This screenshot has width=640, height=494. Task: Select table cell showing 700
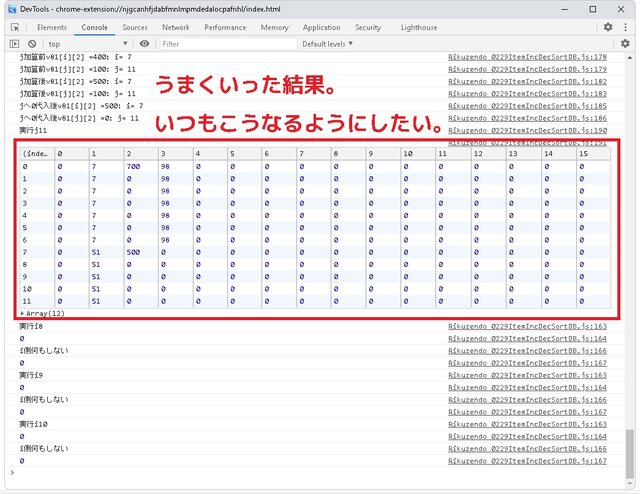coord(141,167)
